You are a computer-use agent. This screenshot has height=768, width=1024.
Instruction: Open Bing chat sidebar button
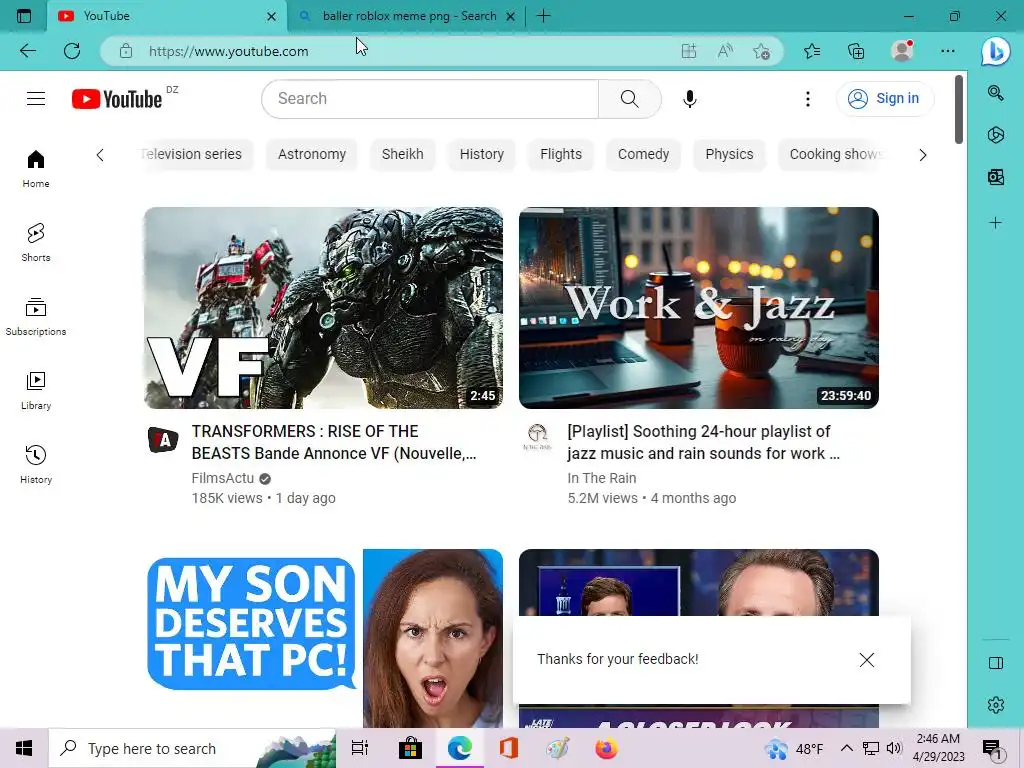tap(995, 51)
